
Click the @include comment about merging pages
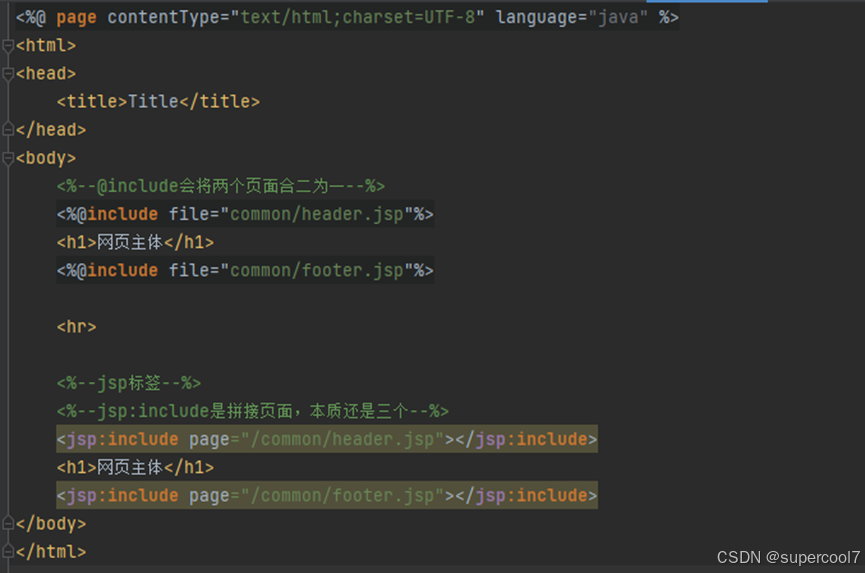click(221, 186)
